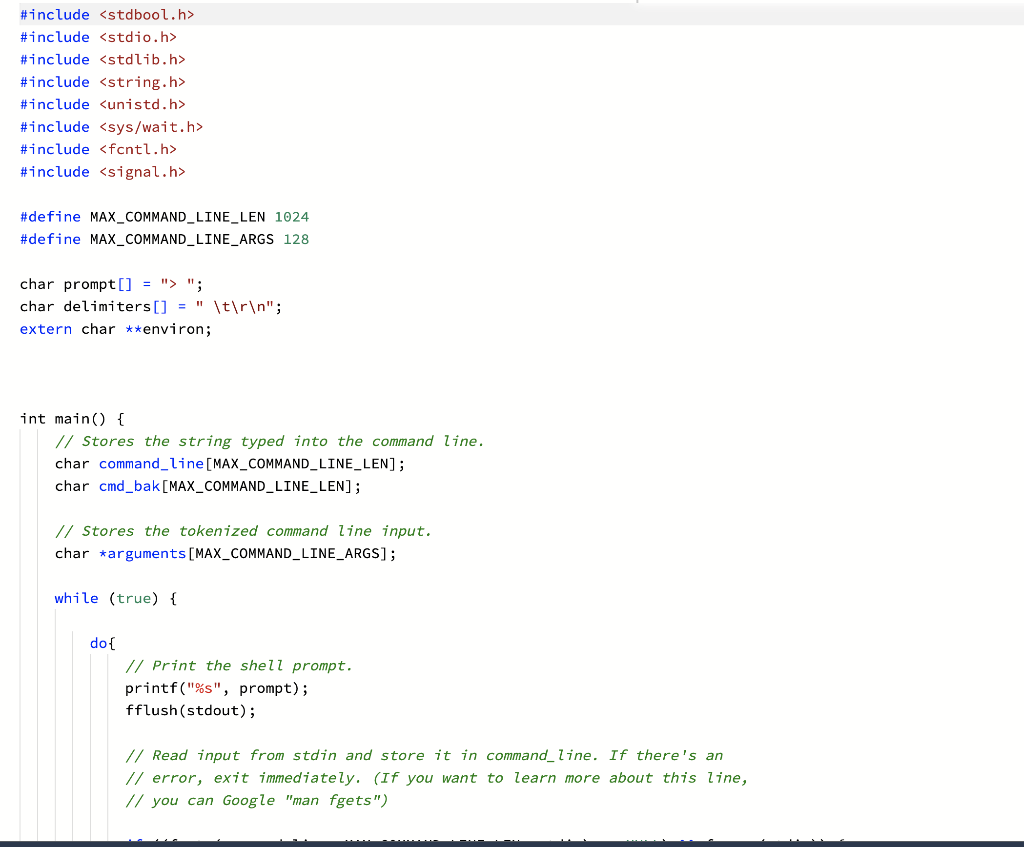Click the unistd.h include statement
Image resolution: width=1024 pixels, height=847 pixels.
tap(102, 104)
